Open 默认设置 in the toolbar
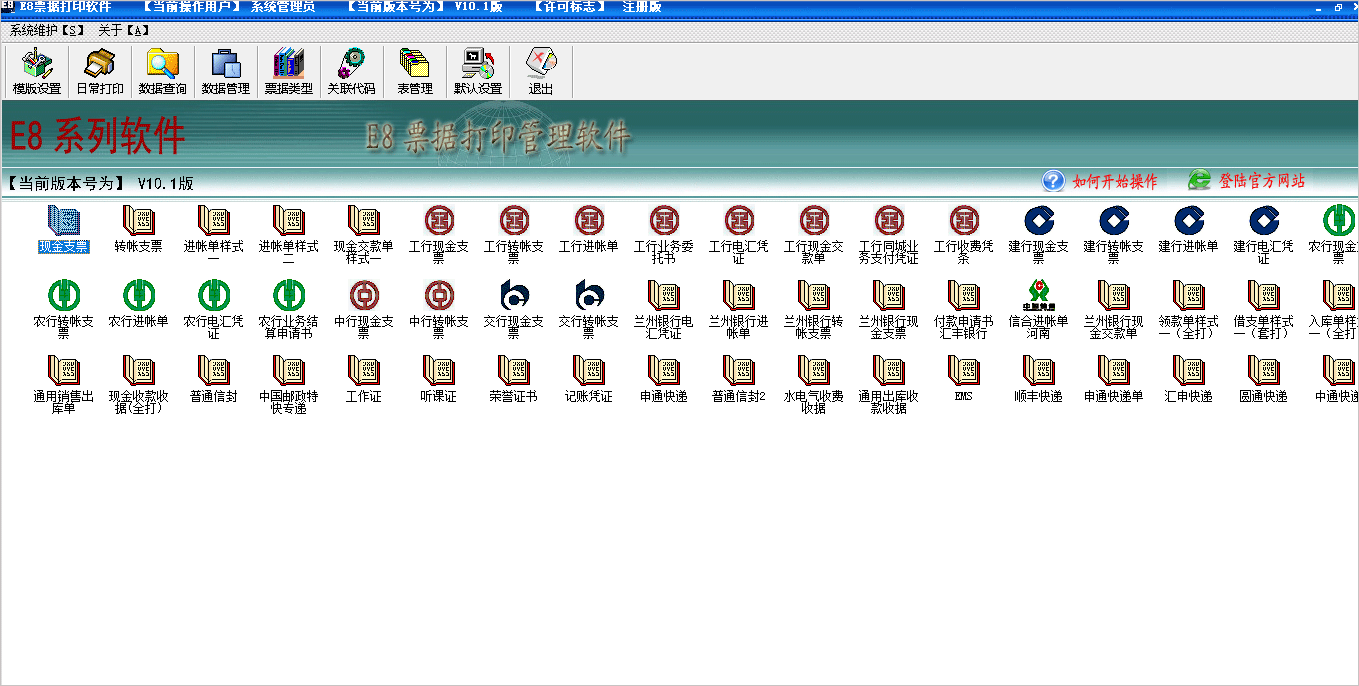1359x686 pixels. [x=477, y=72]
